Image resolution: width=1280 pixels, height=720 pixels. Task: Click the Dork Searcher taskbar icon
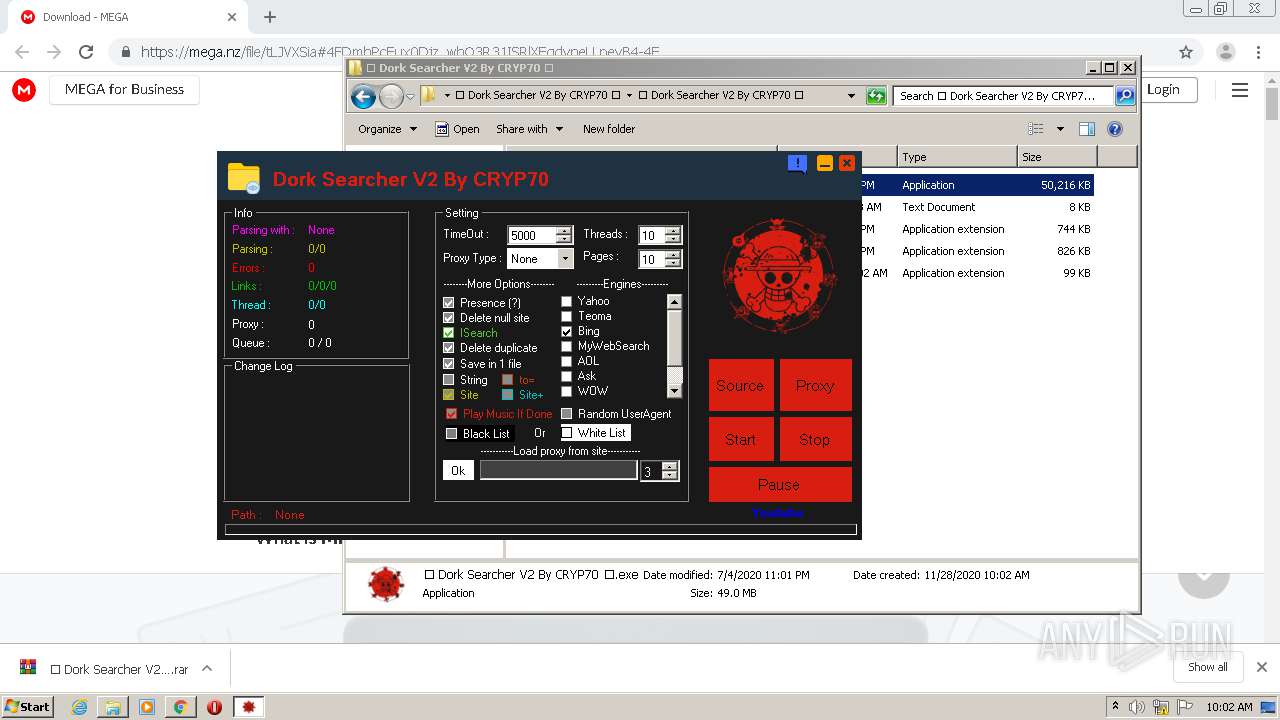point(249,707)
